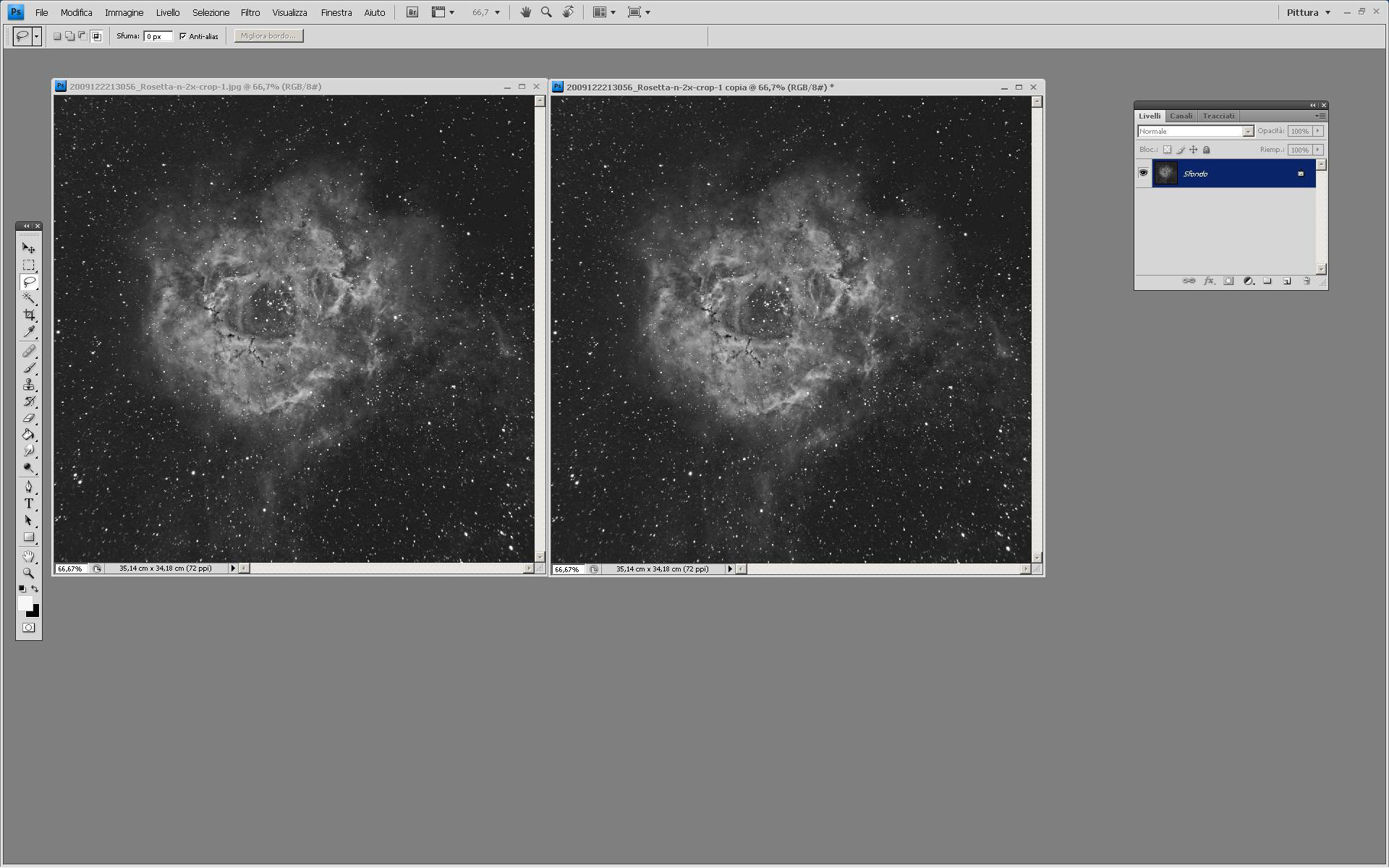Screen dimensions: 1389x868
Task: Select the Move tool in toolbox
Action: tap(29, 248)
